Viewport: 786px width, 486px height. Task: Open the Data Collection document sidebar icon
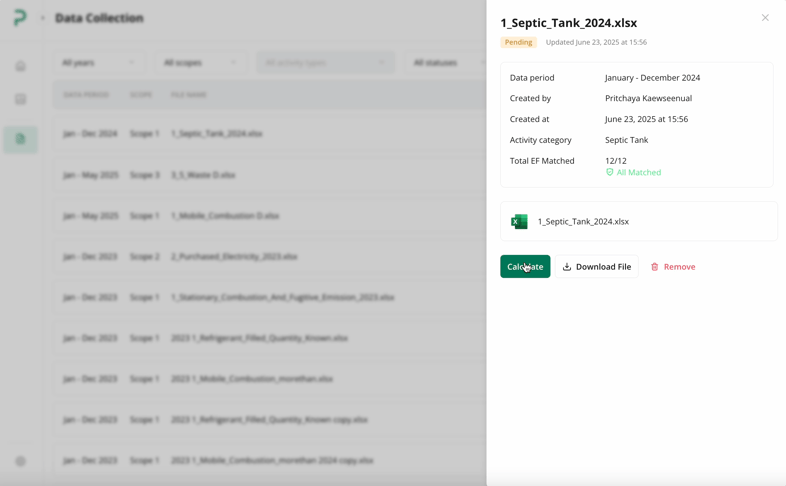point(20,139)
